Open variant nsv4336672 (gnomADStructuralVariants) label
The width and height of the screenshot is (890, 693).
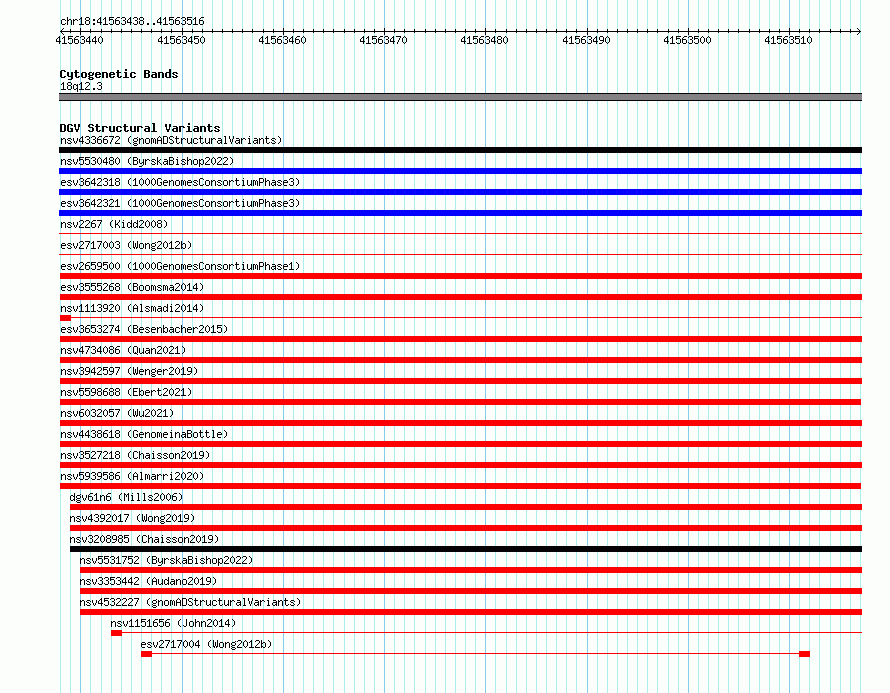[171, 140]
